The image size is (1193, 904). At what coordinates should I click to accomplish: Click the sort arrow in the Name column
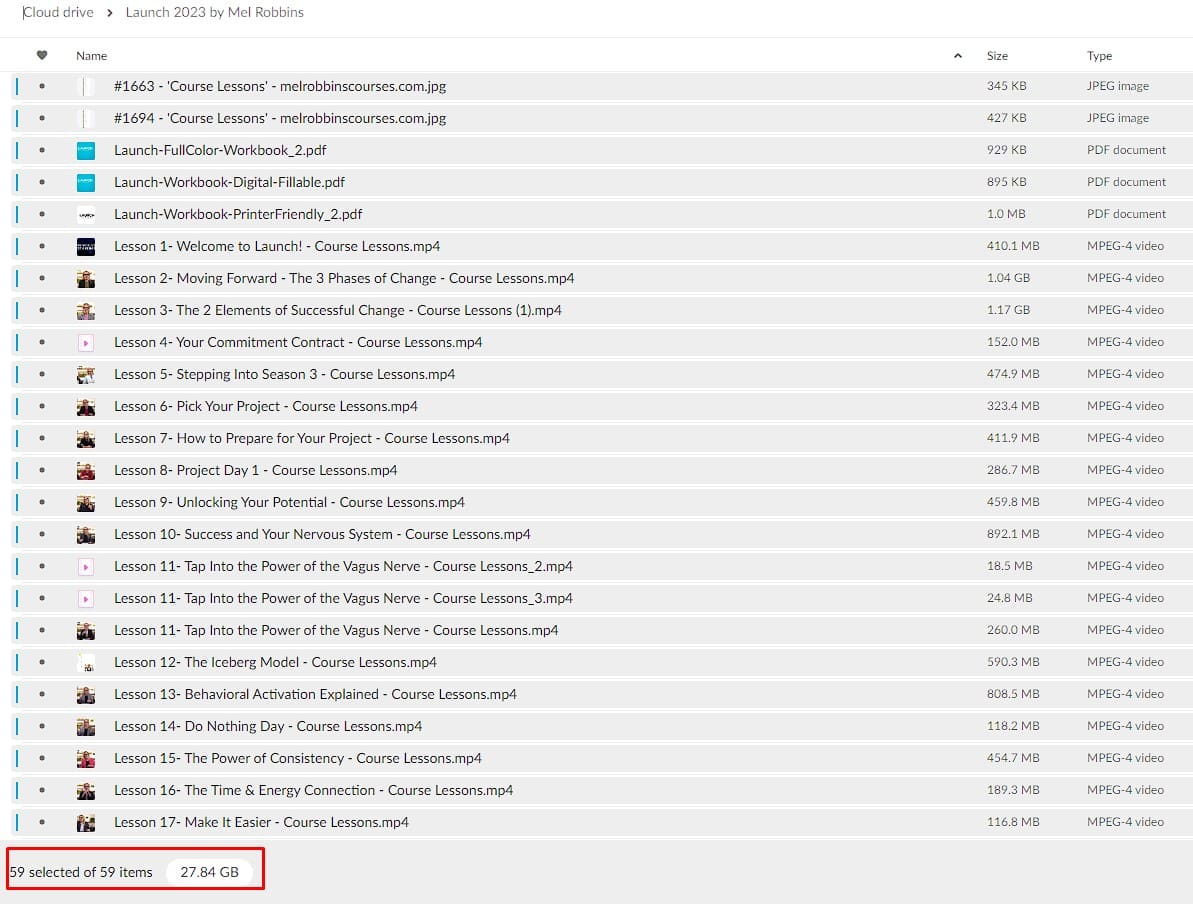pos(958,56)
